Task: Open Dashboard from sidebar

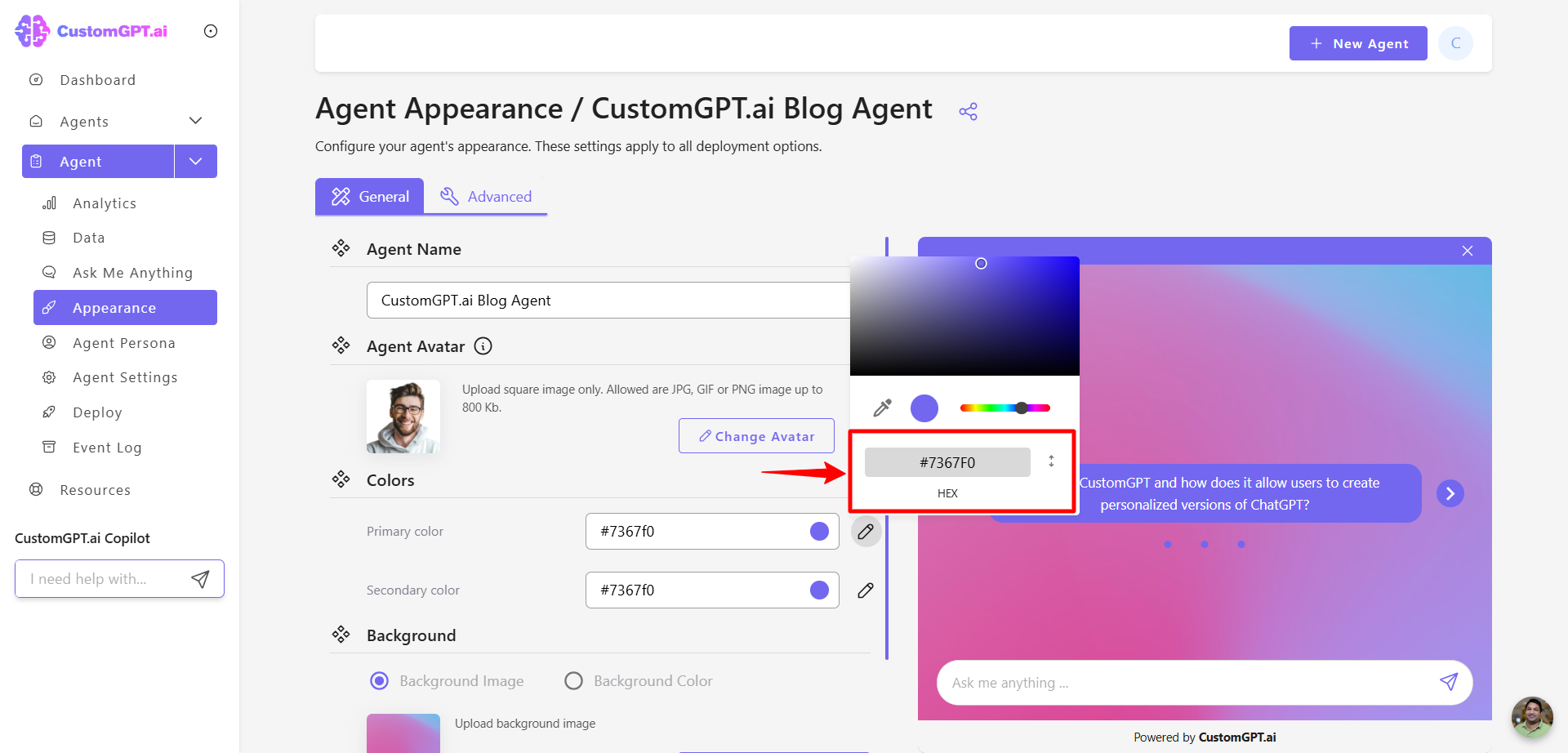Action: click(97, 80)
